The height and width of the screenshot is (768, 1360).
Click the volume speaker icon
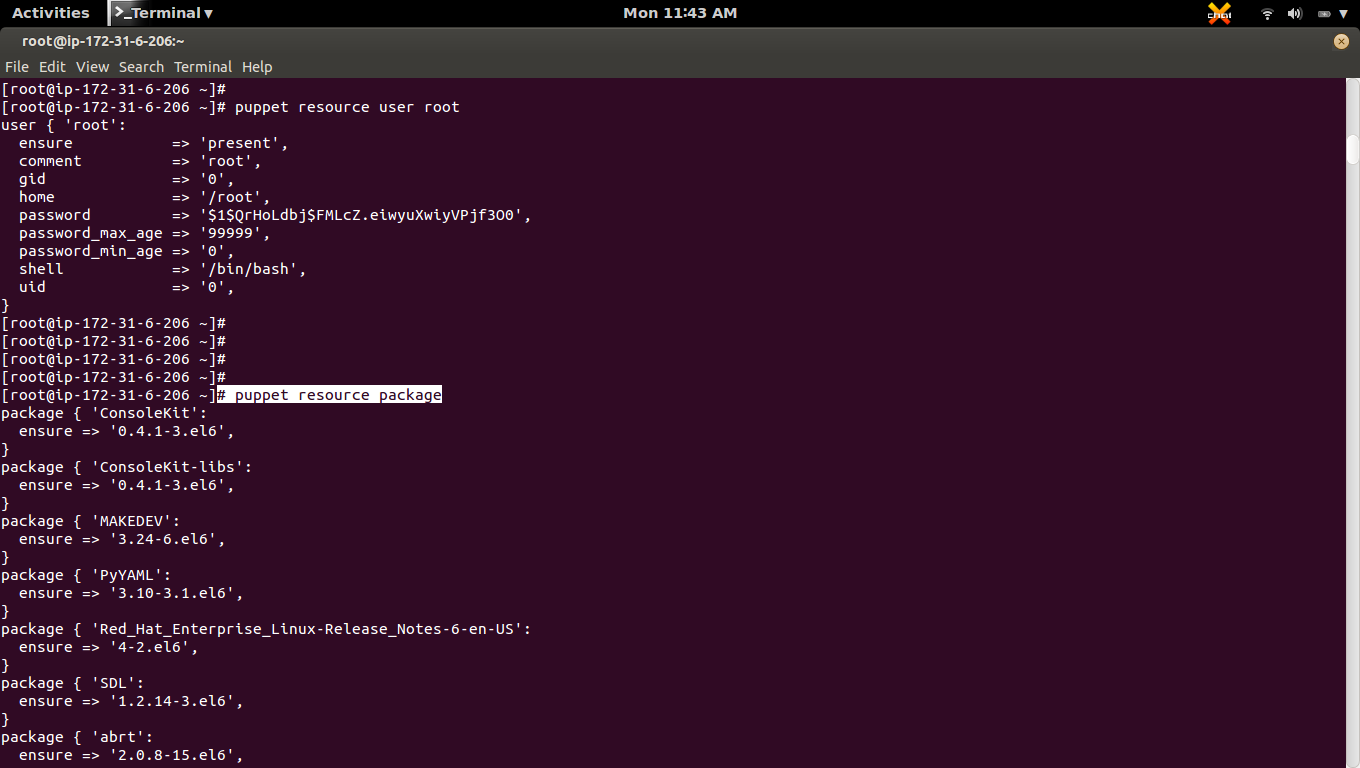[1295, 14]
